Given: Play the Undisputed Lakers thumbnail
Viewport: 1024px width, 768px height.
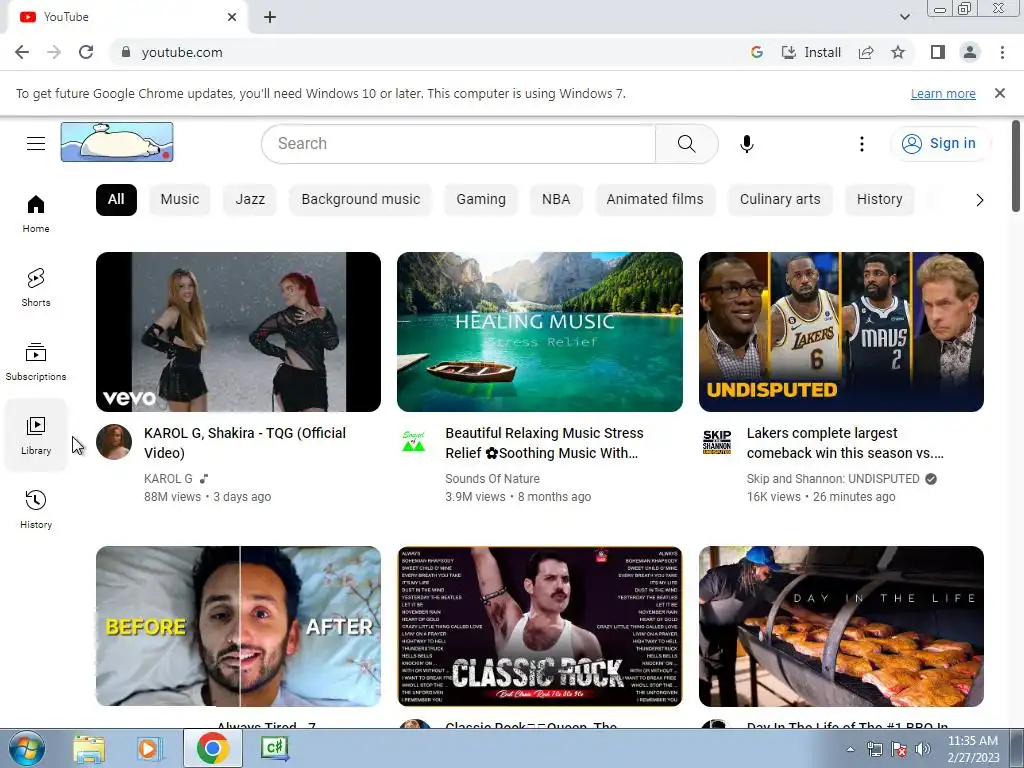Looking at the screenshot, I should (841, 332).
